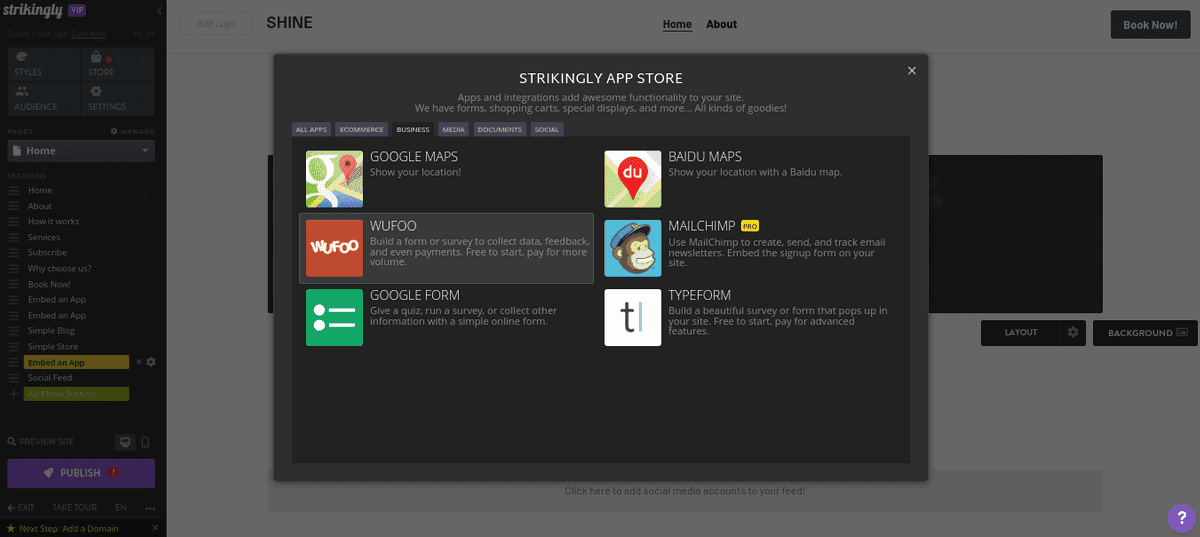1200x537 pixels.
Task: Click the undo arrow icon
Action: (137, 34)
